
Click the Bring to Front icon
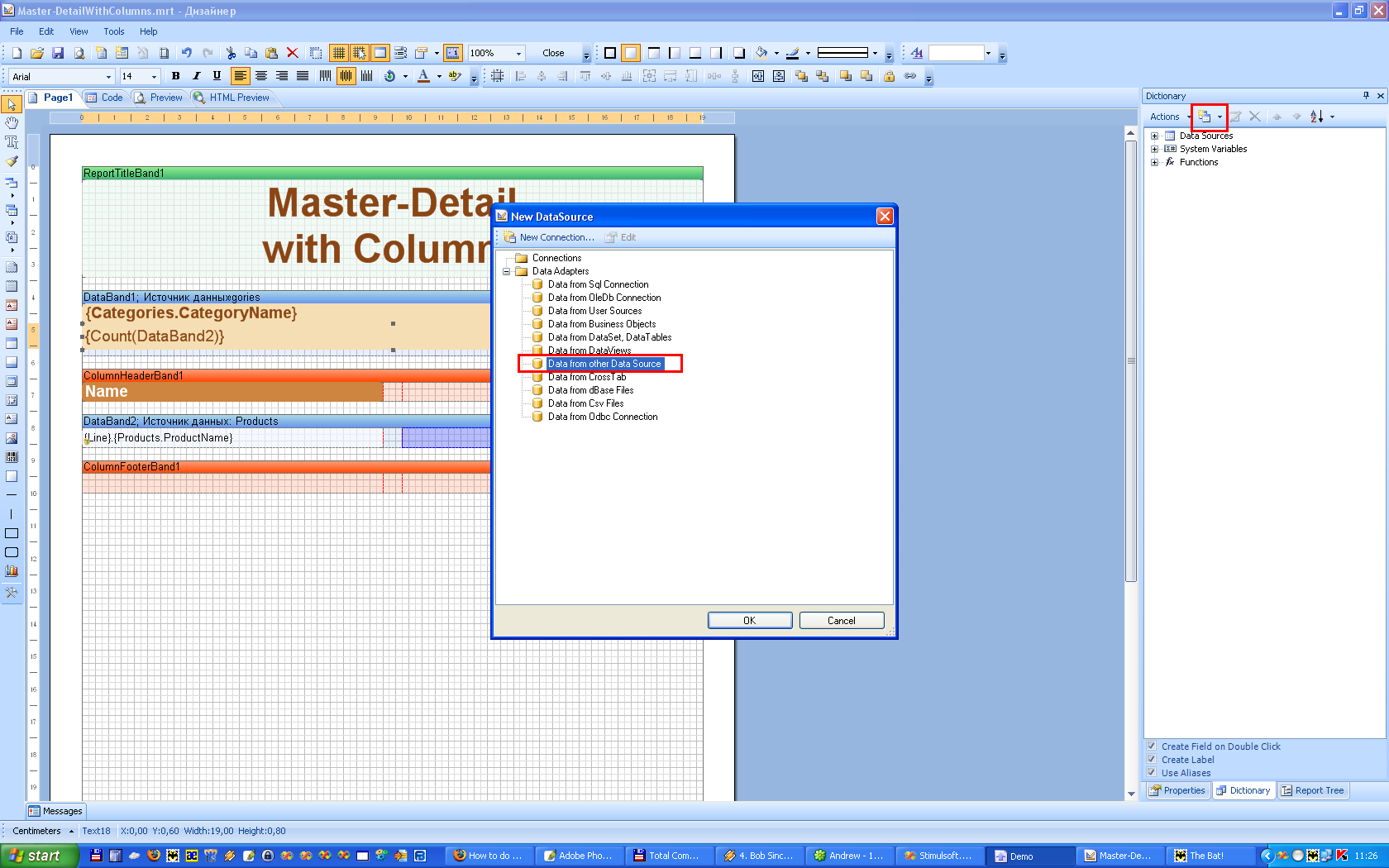click(801, 76)
